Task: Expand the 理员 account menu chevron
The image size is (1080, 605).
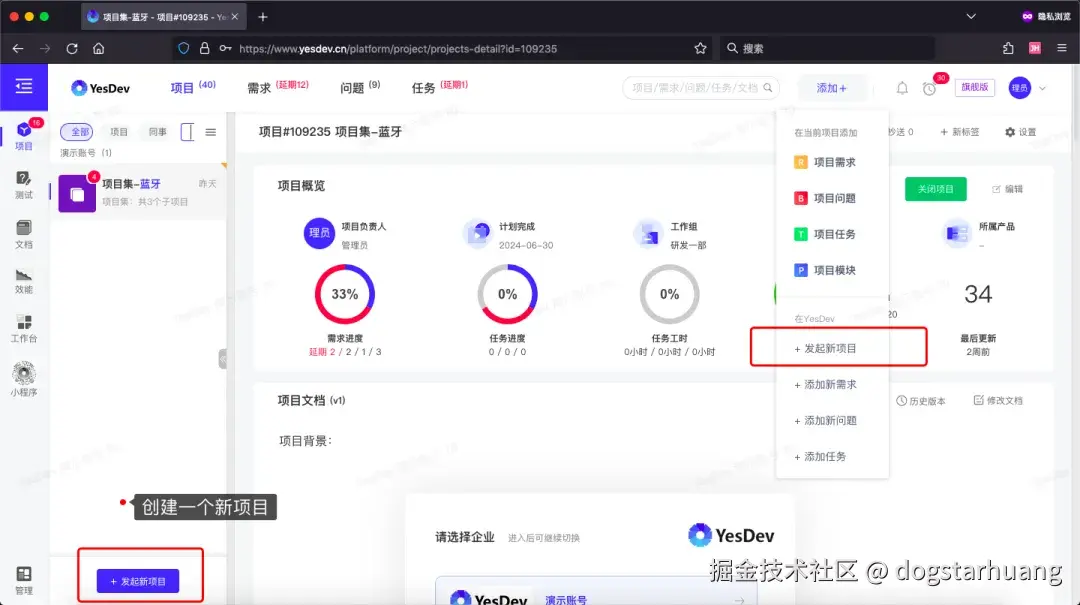Action: tap(1040, 89)
